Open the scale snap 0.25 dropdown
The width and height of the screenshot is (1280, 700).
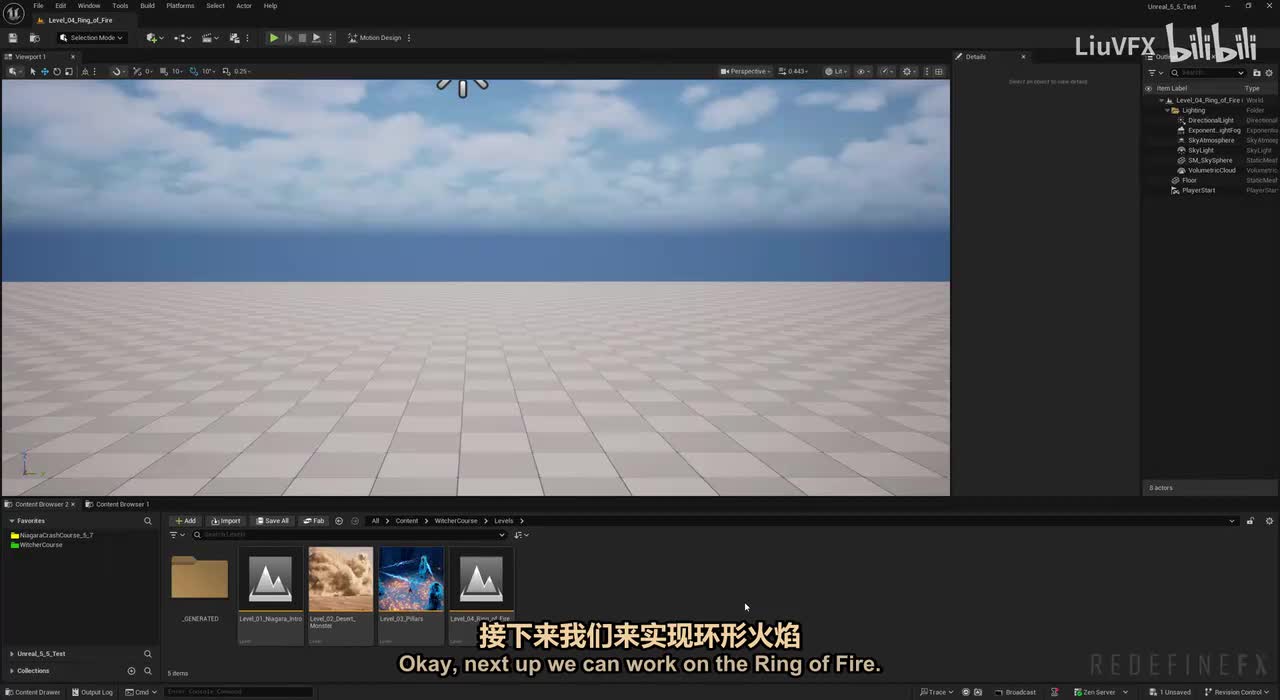(x=242, y=72)
